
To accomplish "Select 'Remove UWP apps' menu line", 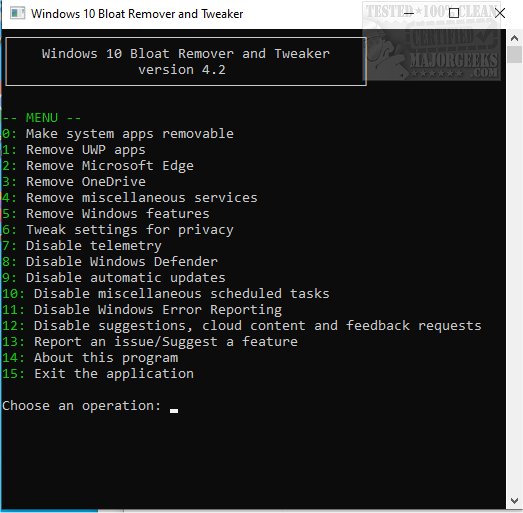I will pos(73,150).
